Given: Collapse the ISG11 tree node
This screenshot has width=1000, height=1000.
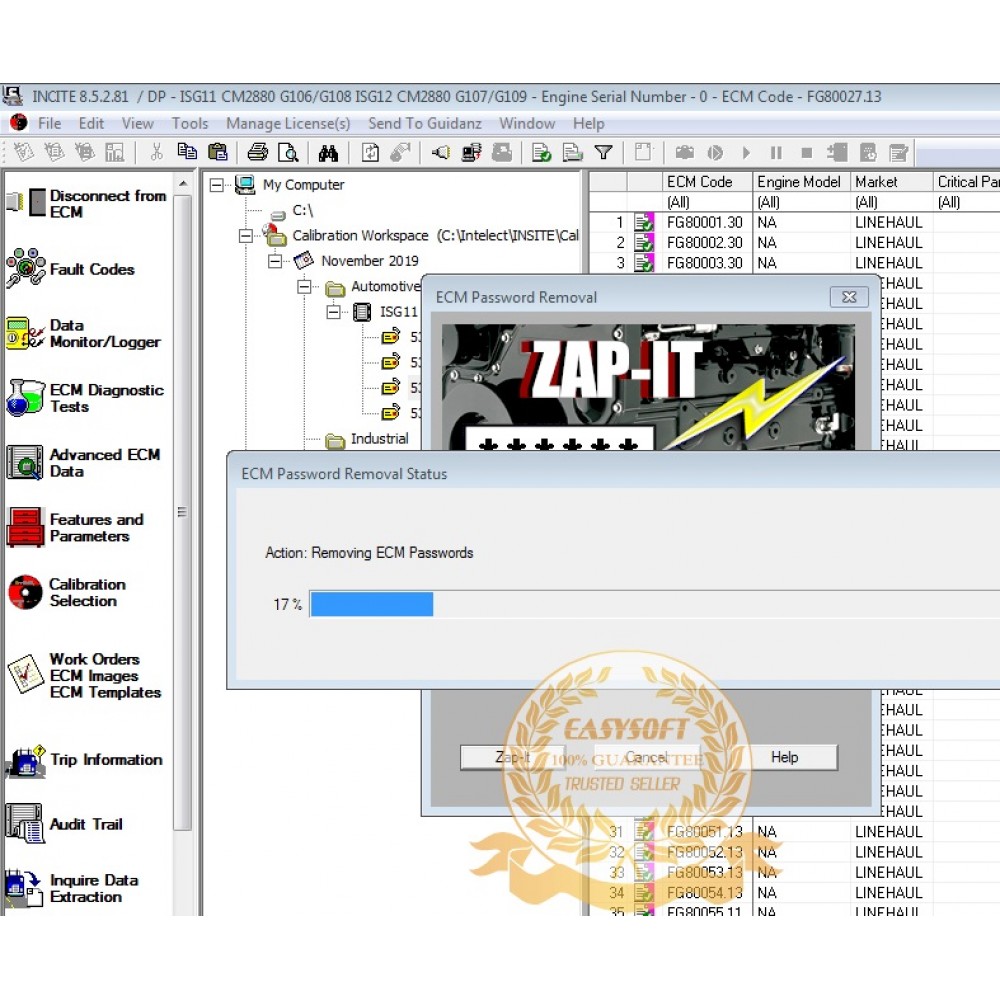Looking at the screenshot, I should (x=334, y=312).
